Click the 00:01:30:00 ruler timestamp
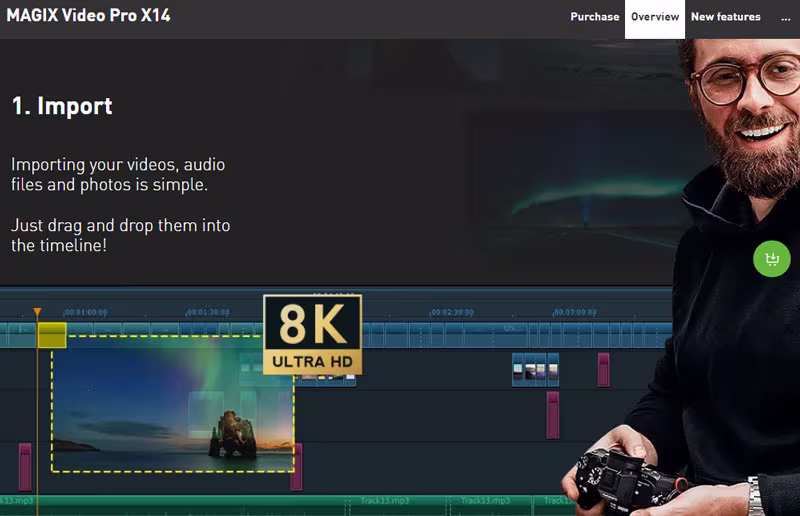The height and width of the screenshot is (516, 800). tap(208, 312)
